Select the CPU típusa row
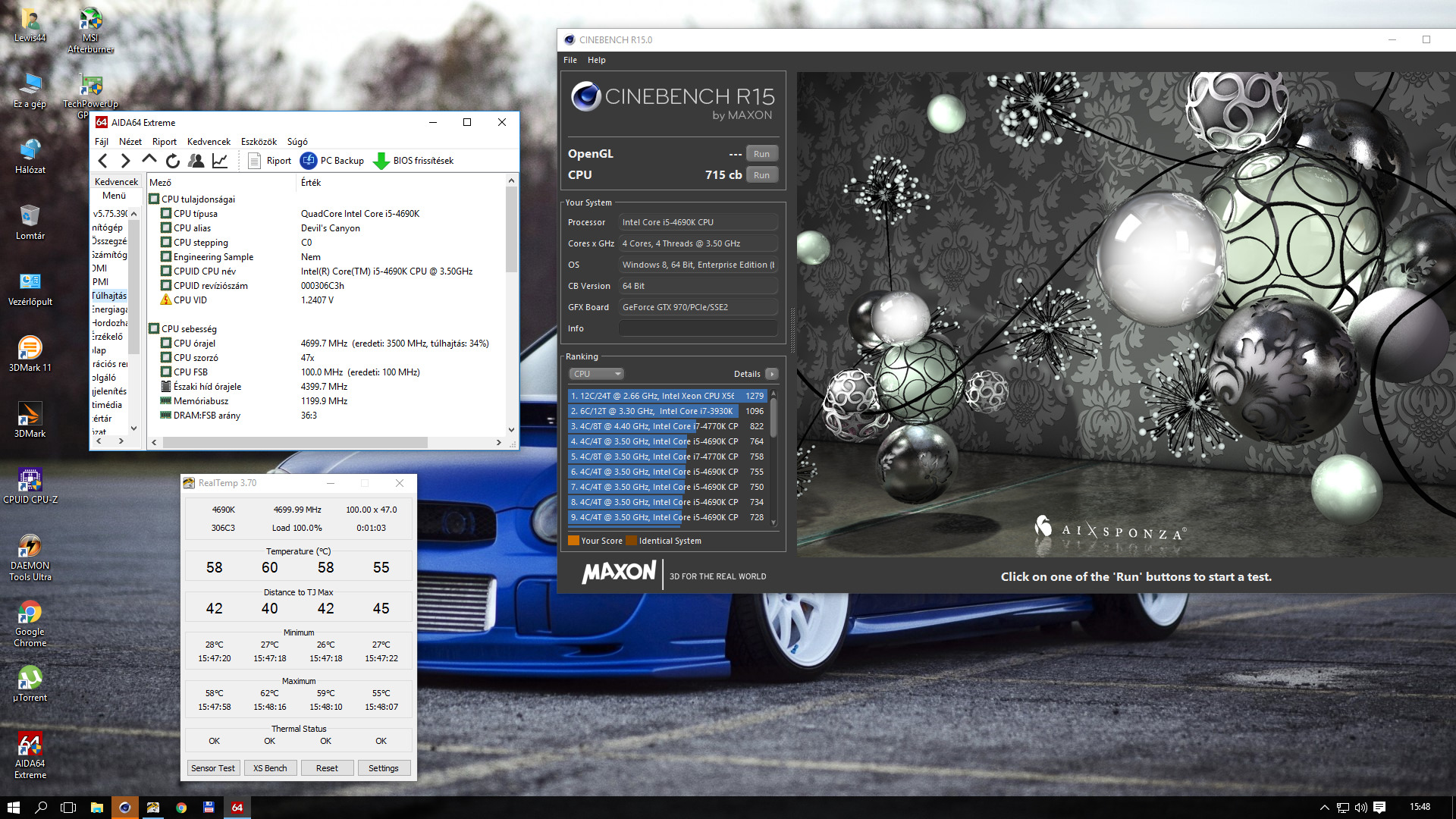1456x819 pixels. pos(326,214)
